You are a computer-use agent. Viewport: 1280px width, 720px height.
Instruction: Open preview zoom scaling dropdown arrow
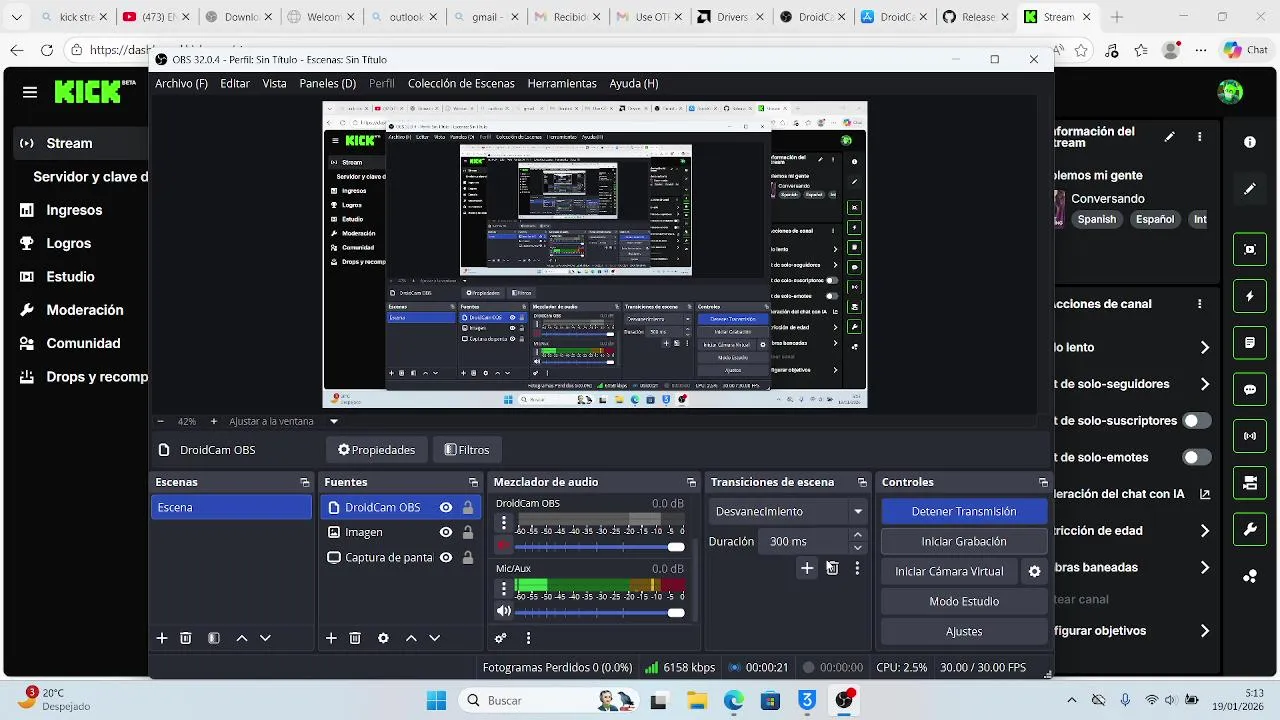(334, 422)
